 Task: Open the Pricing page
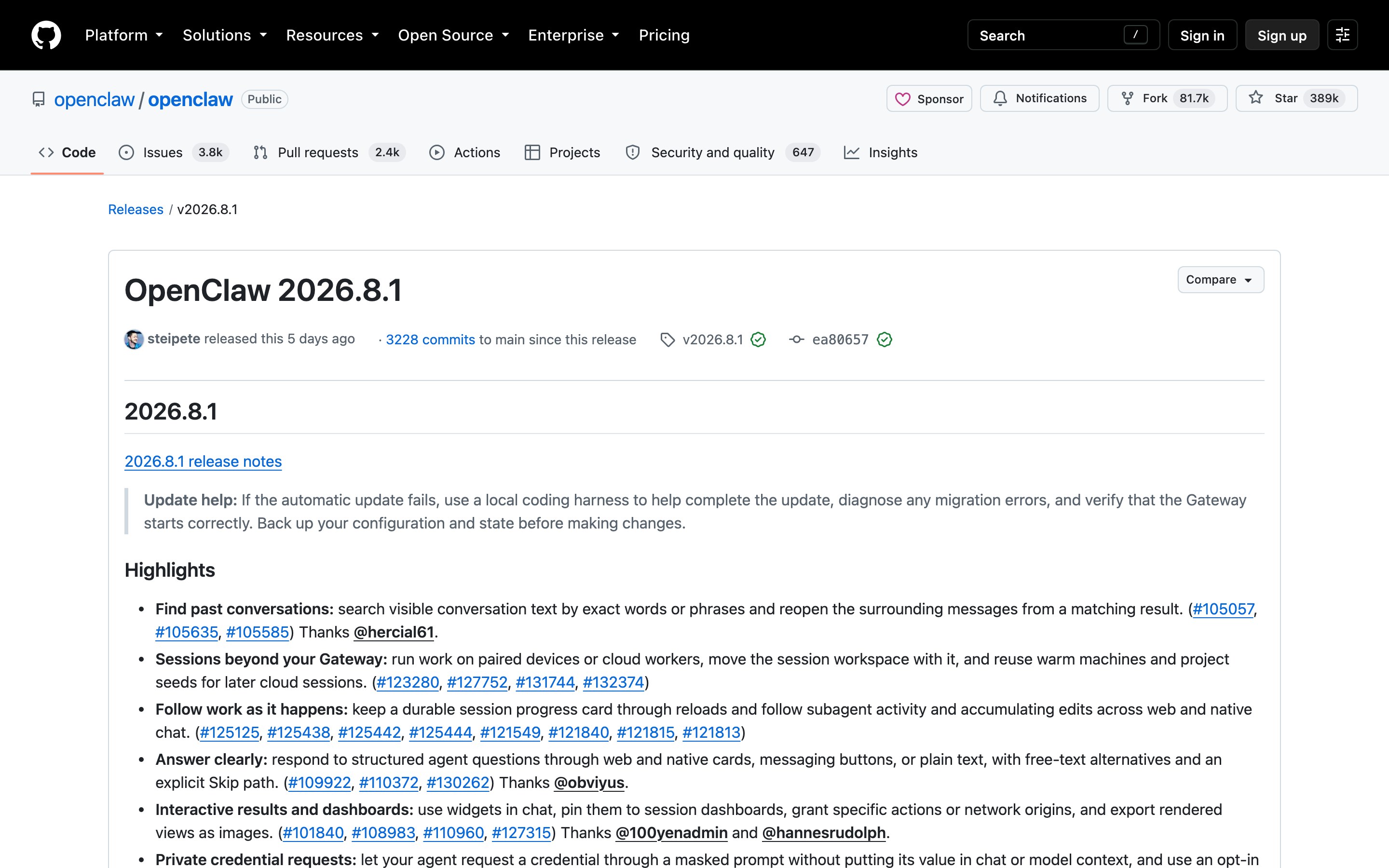tap(664, 35)
